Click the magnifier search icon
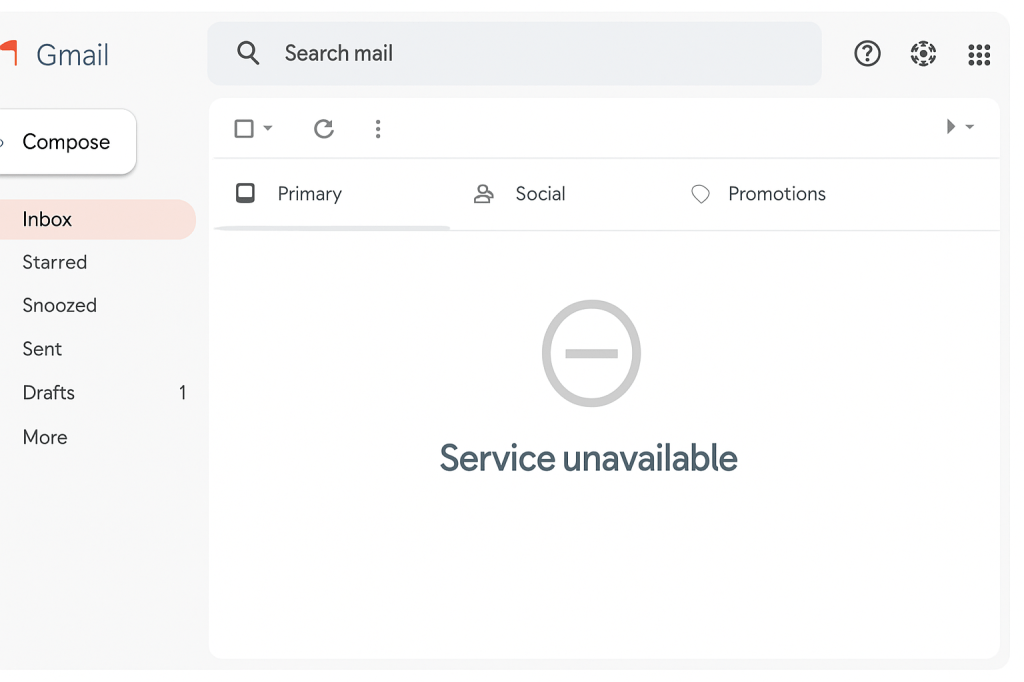Image resolution: width=1024 pixels, height=682 pixels. pos(248,53)
